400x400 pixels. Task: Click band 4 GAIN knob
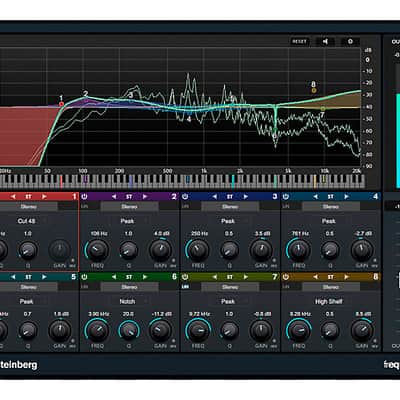[362, 250]
